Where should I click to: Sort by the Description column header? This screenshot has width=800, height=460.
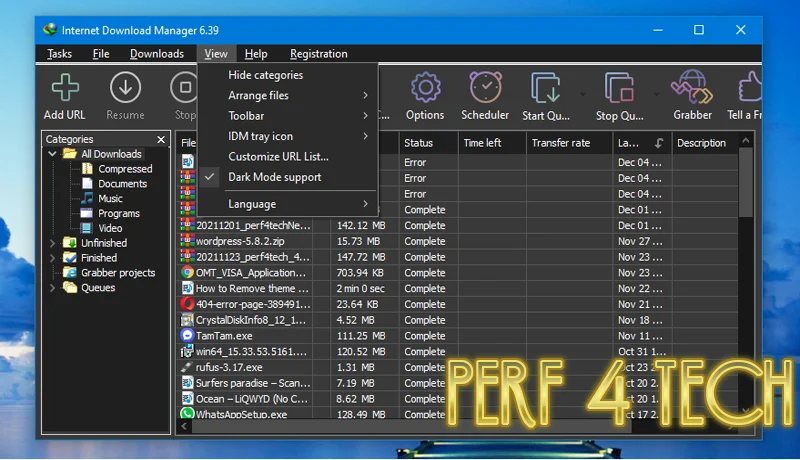click(x=705, y=143)
